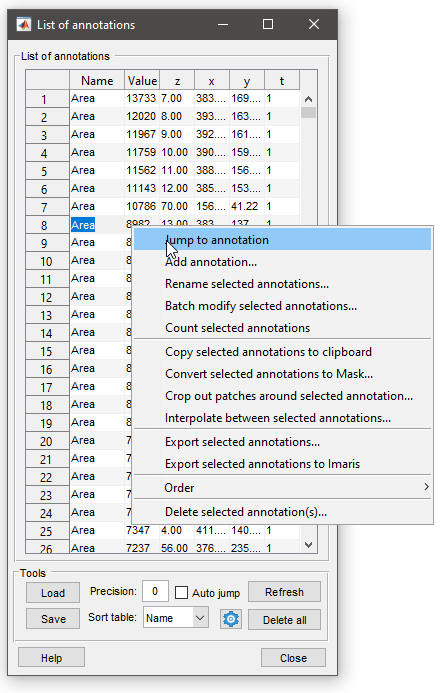
Task: Open the gear settings icon in Tools
Action: (231, 619)
